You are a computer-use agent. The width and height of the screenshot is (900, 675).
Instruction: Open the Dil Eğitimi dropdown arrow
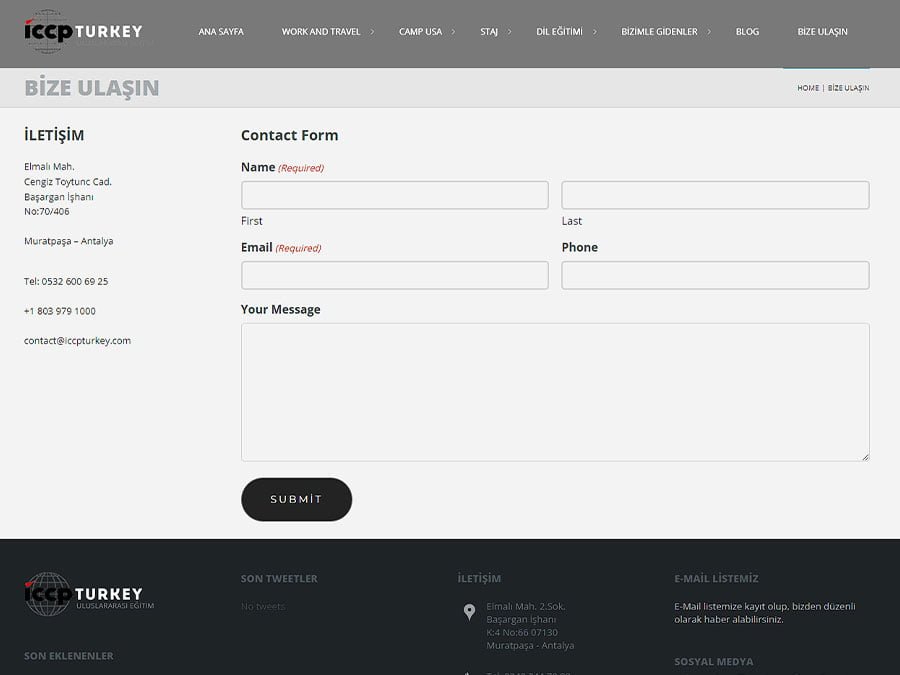click(x=594, y=32)
